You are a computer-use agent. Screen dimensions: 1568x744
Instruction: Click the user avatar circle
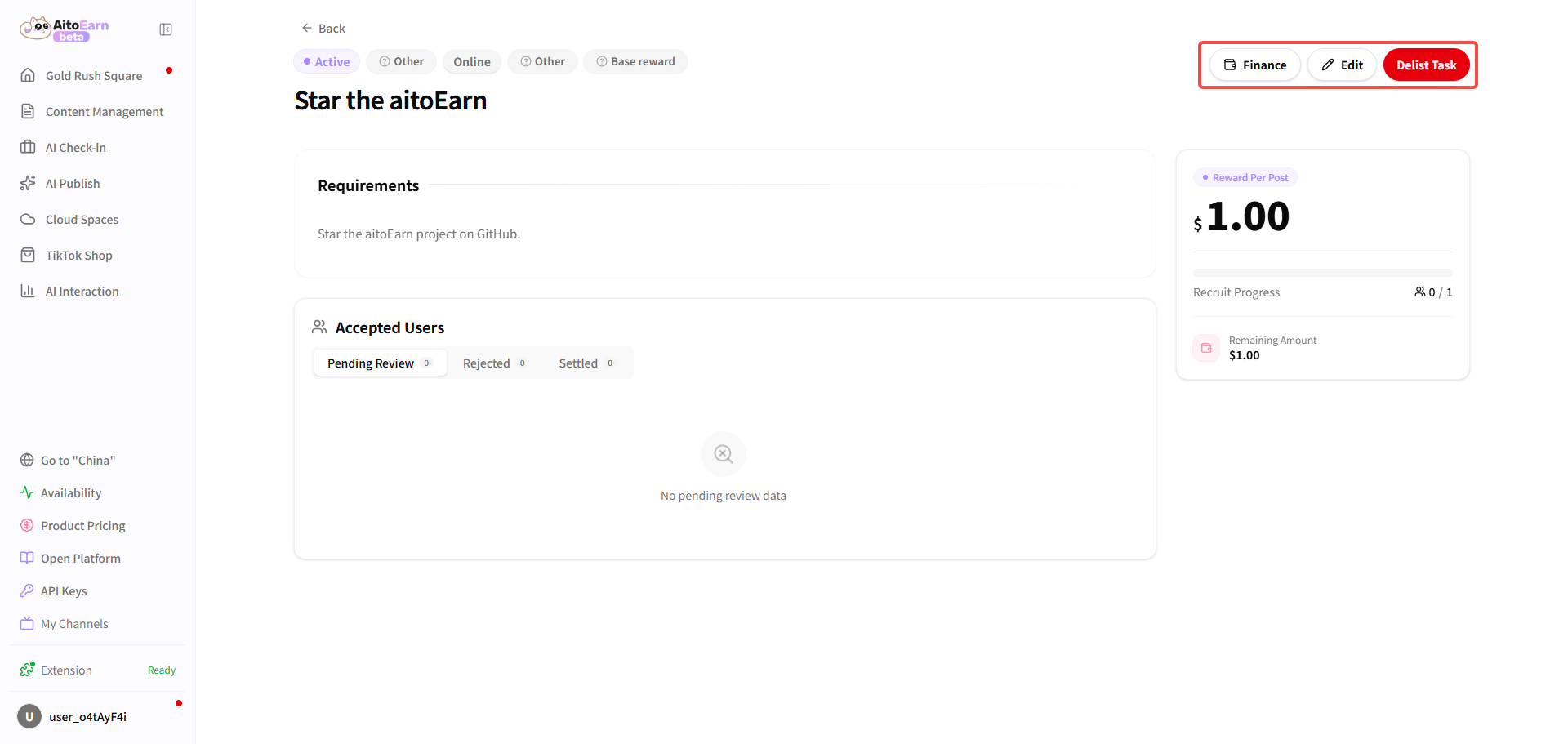29,716
